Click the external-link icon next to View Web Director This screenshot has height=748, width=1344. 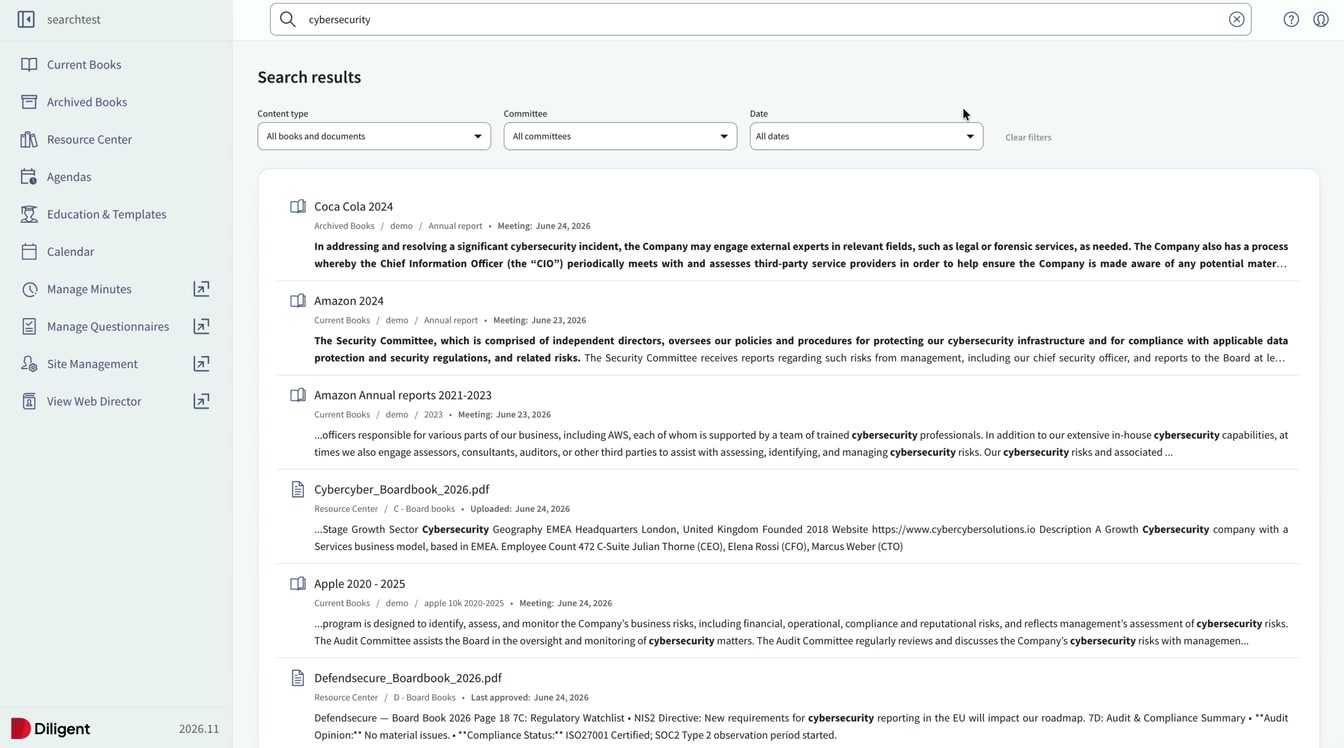click(201, 401)
